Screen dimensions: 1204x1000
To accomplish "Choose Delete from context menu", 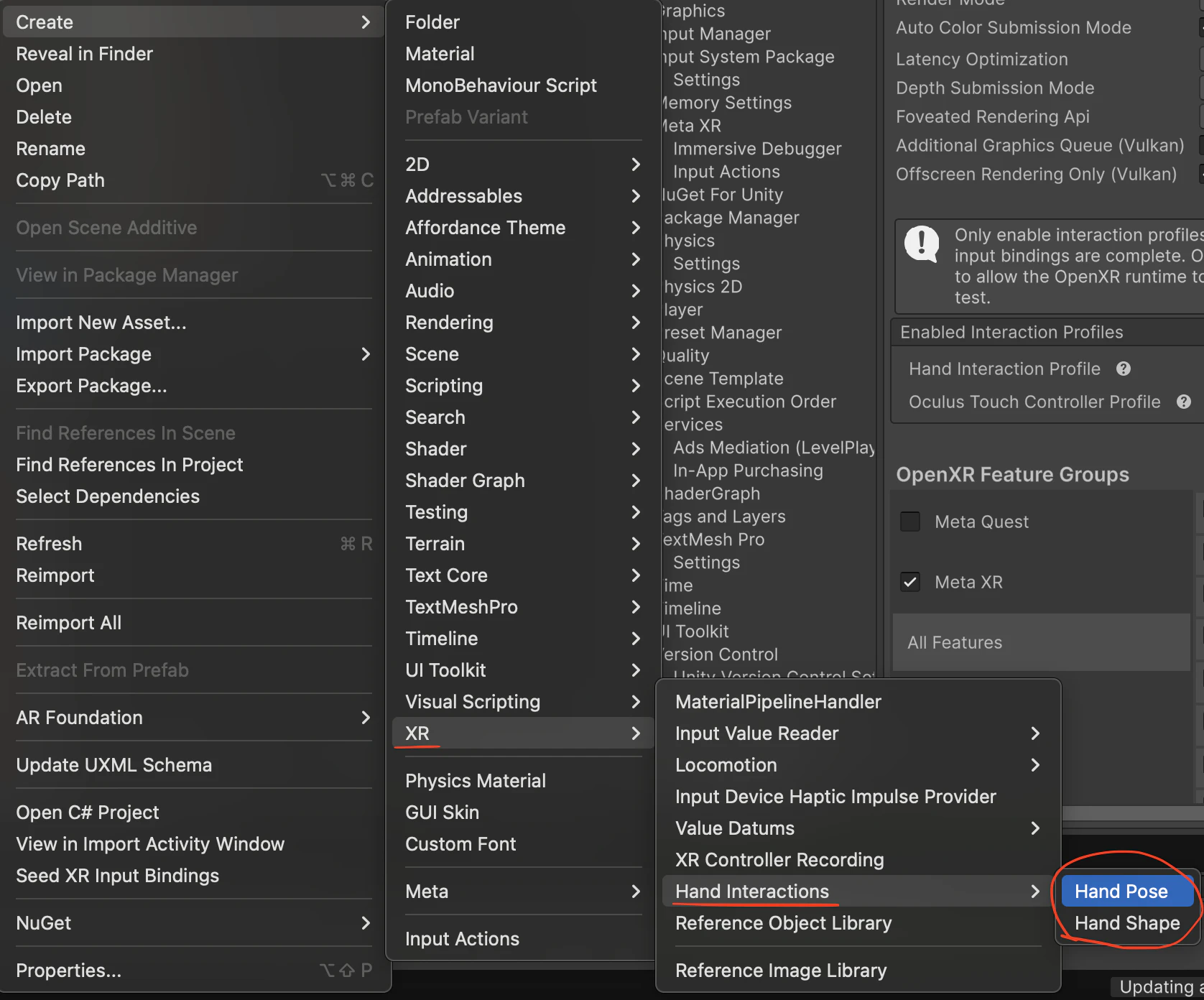I will coord(194,117).
